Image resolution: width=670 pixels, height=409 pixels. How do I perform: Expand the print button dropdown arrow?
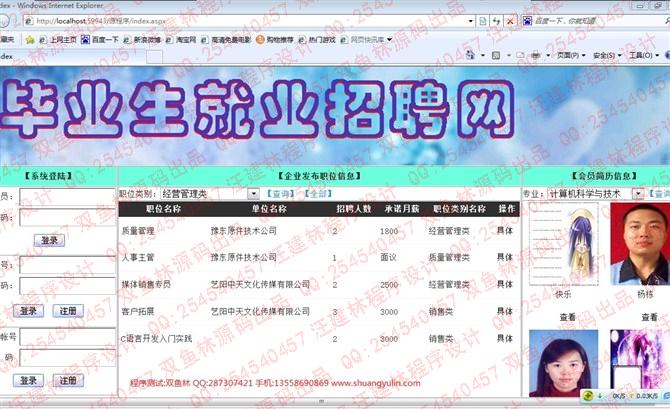point(548,56)
